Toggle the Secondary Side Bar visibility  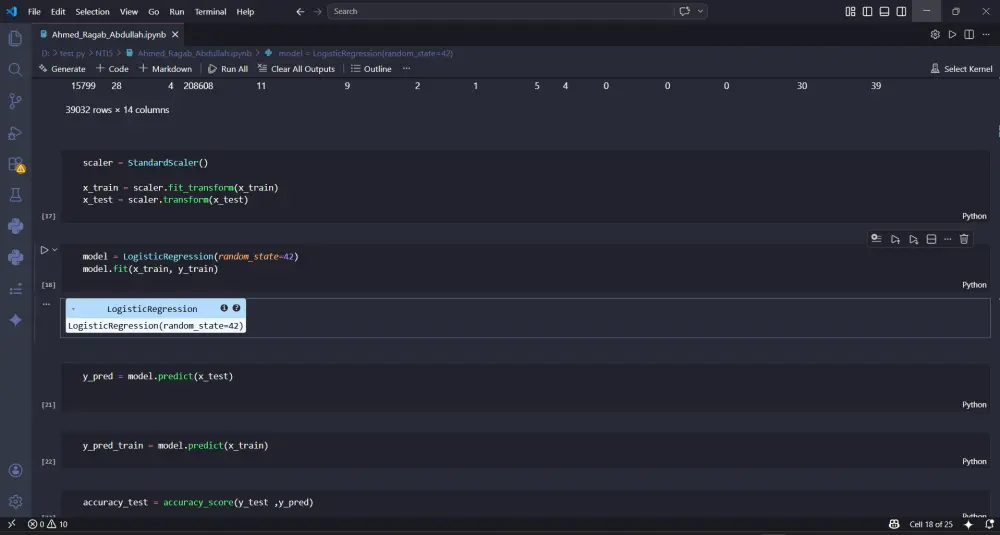901,11
